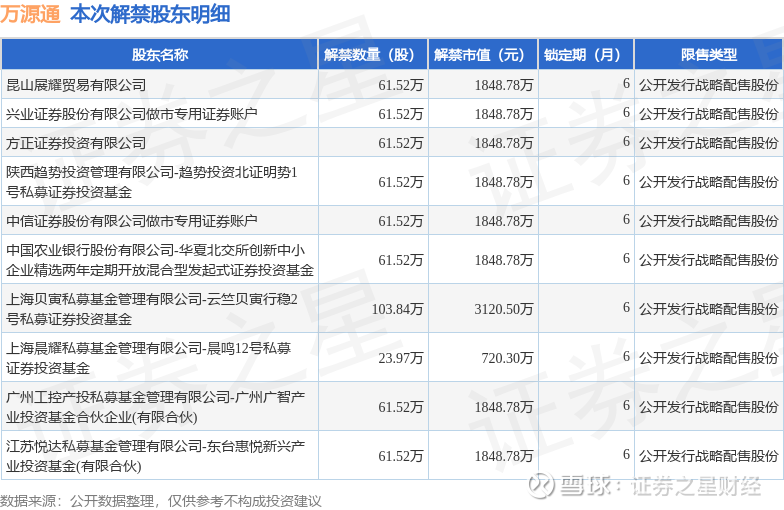Select the 本次解禁股东明细 heading text
The width and height of the screenshot is (784, 510).
click(150, 14)
